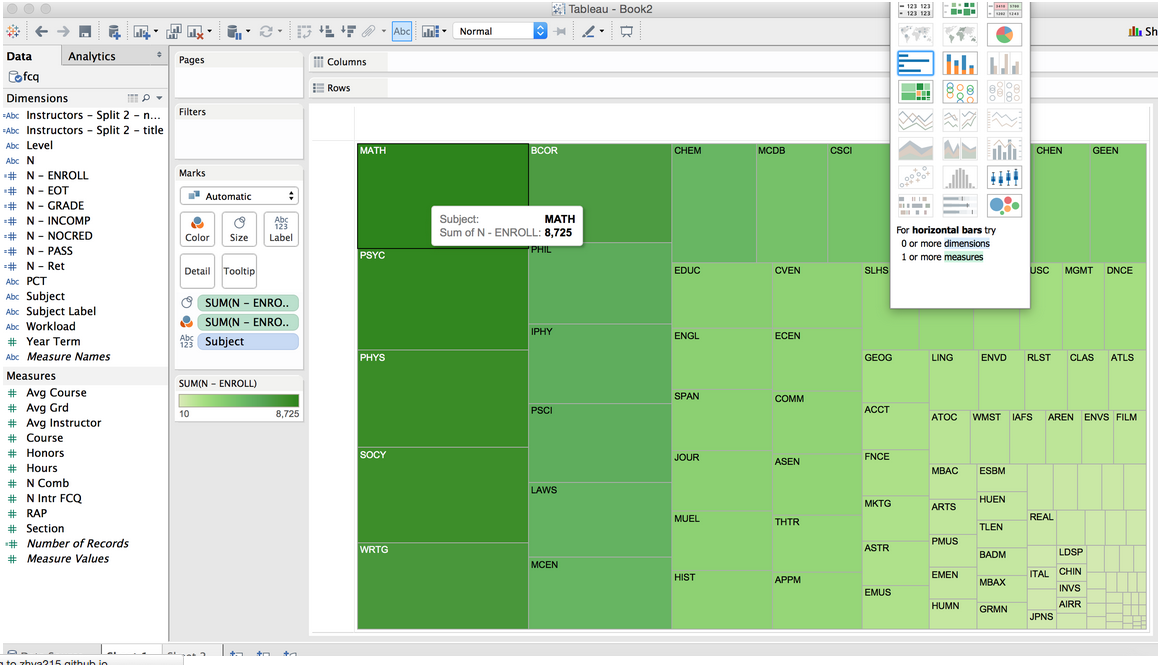The height and width of the screenshot is (665, 1165).
Task: Open the Normal view size dropdown
Action: 540,32
